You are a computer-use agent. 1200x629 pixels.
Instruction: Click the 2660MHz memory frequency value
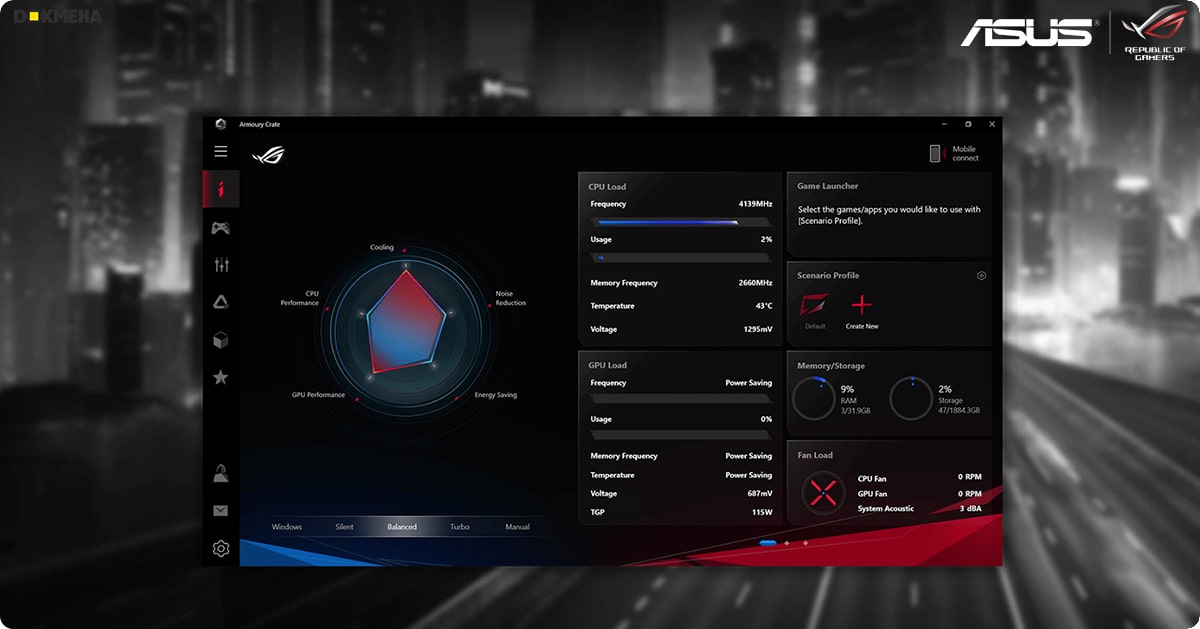point(755,283)
